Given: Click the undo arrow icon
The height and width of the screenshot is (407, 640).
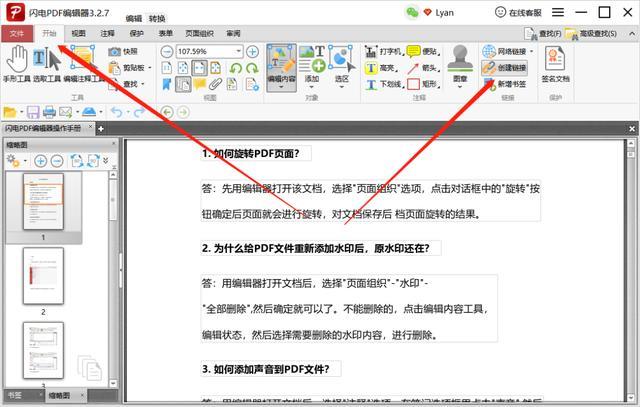Looking at the screenshot, I should pos(117,112).
